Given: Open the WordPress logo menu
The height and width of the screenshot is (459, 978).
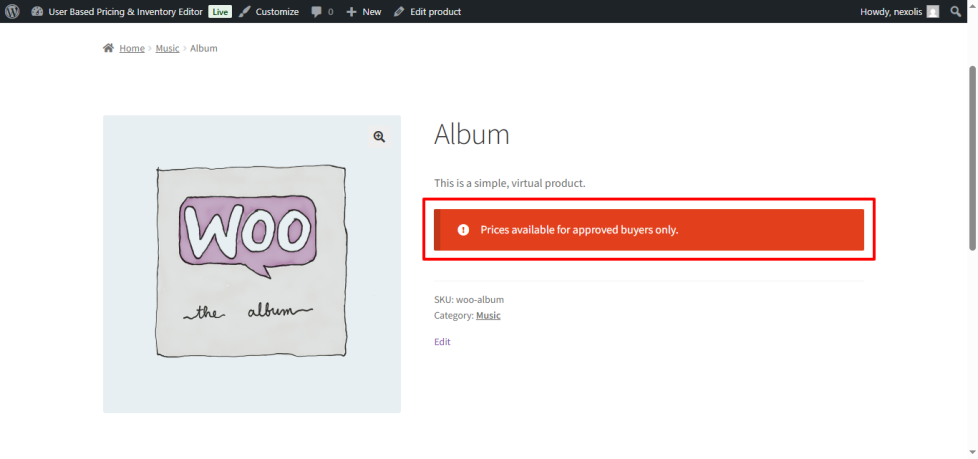Looking at the screenshot, I should pyautogui.click(x=12, y=11).
